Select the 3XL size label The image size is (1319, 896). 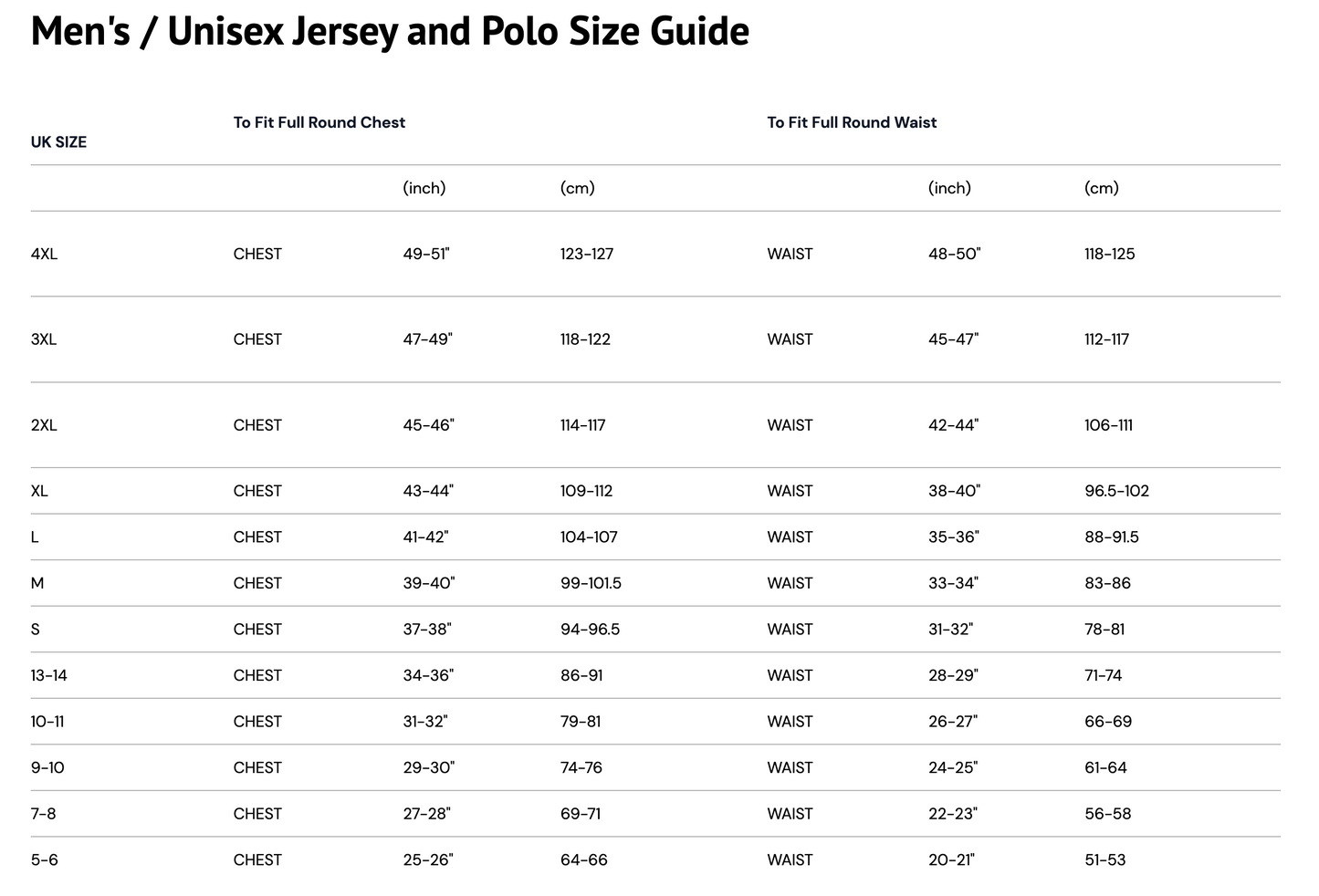44,339
